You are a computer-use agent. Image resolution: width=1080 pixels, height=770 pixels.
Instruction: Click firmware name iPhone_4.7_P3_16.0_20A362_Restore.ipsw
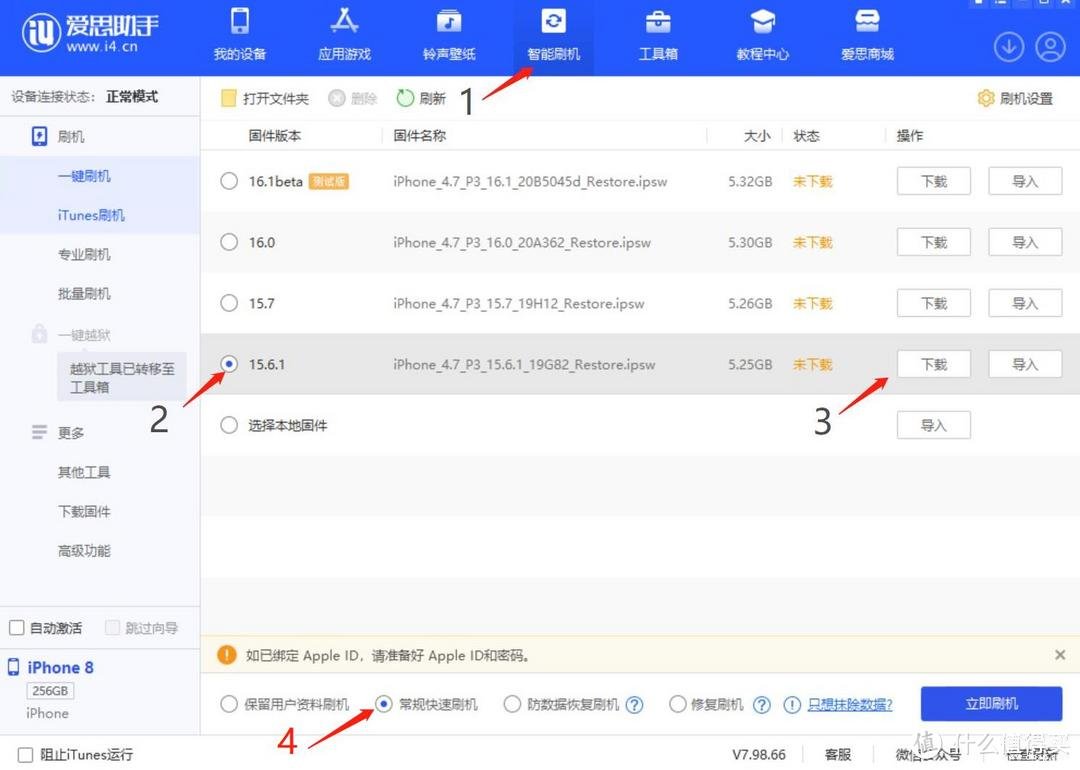[521, 242]
